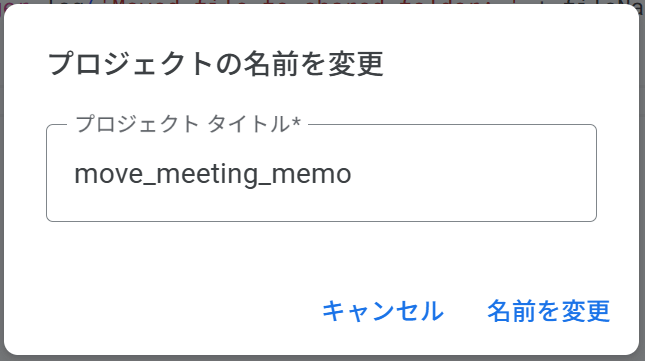Focus the プロジェクト タイトル input field
This screenshot has height=361, width=645.
321,173
